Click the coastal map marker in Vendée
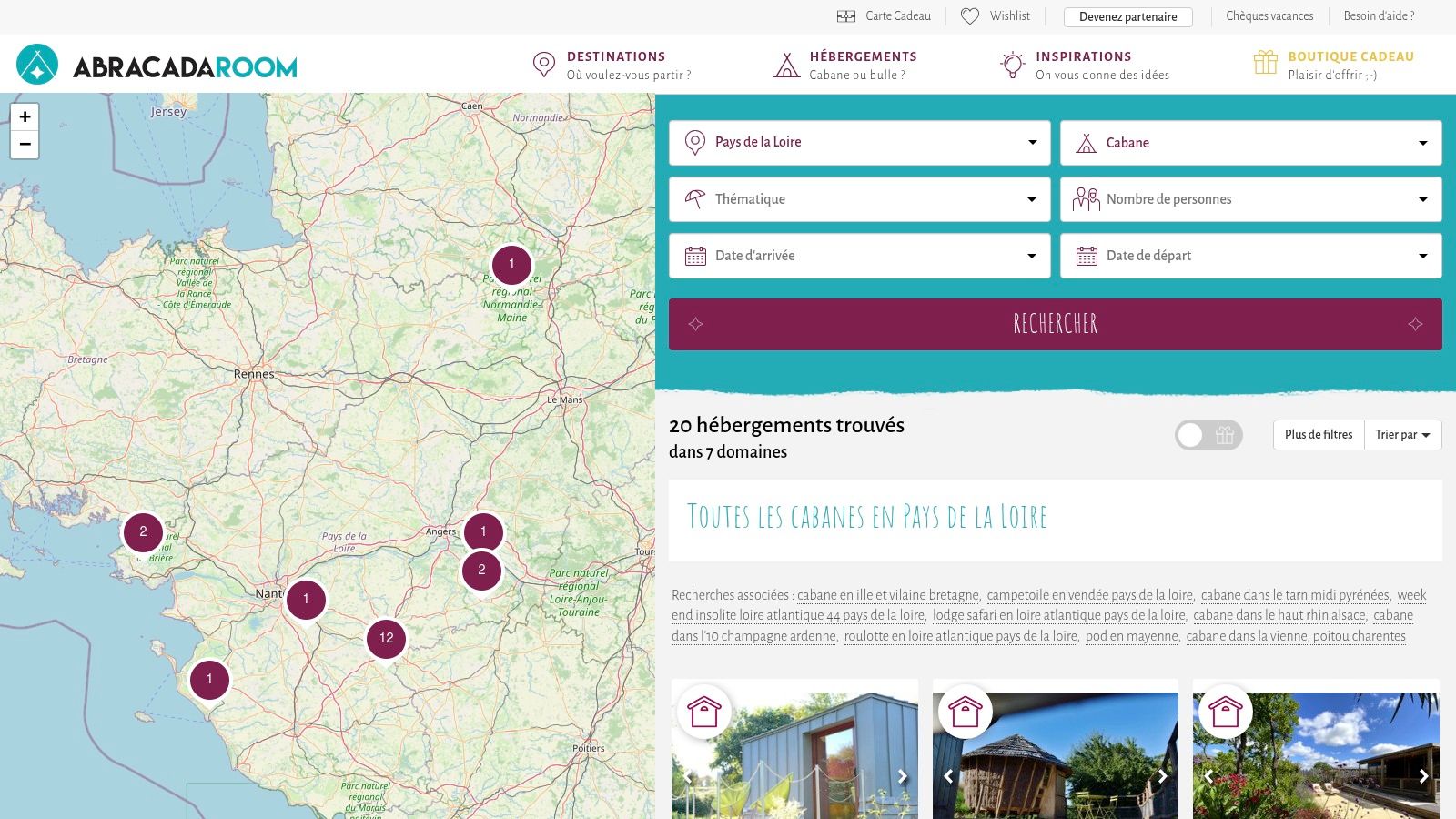 point(209,679)
